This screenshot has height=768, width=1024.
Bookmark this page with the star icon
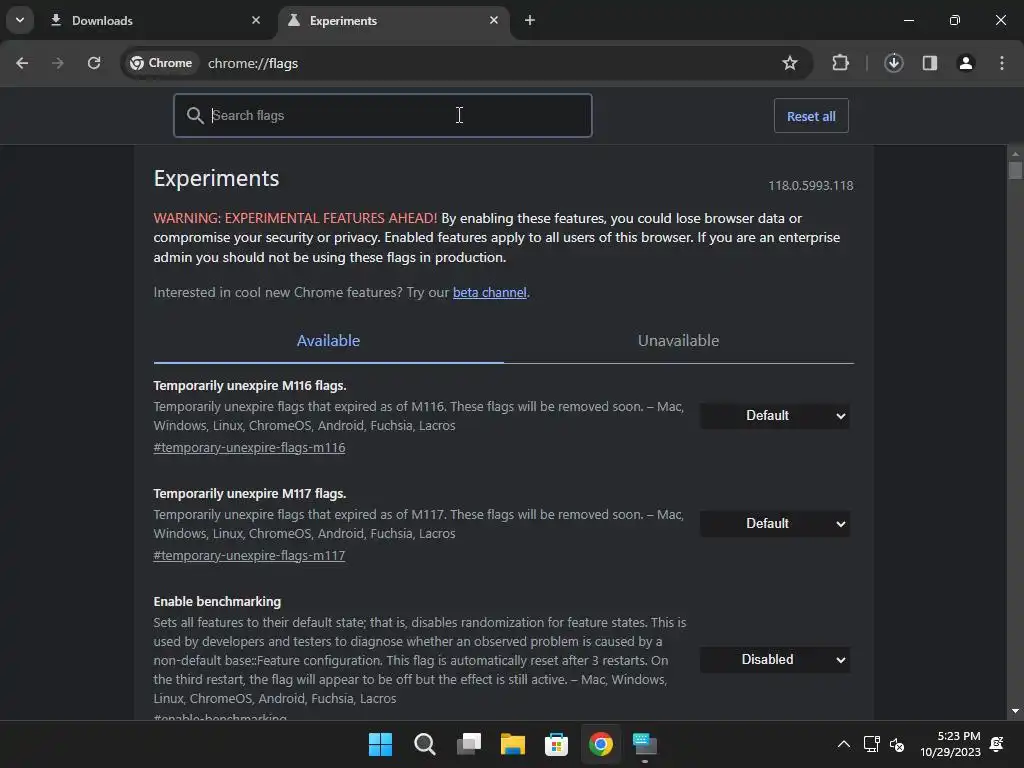pyautogui.click(x=790, y=63)
